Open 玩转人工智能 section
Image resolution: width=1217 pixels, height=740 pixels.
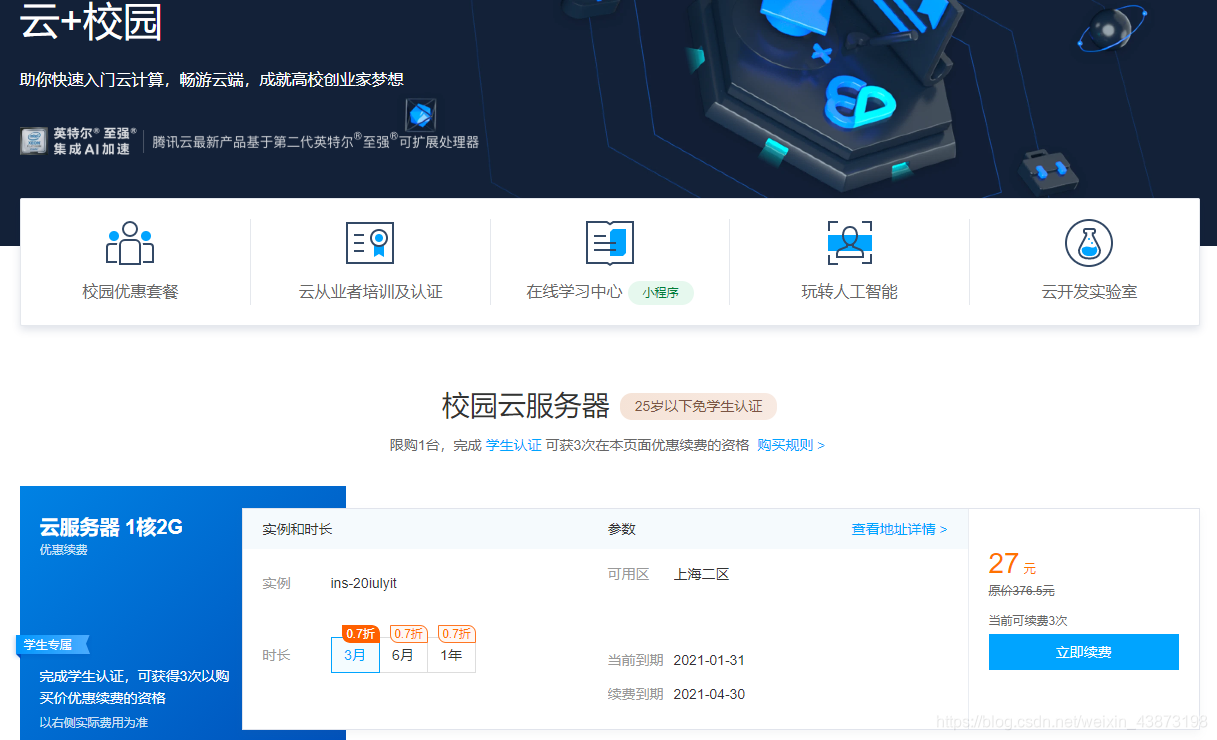[850, 292]
